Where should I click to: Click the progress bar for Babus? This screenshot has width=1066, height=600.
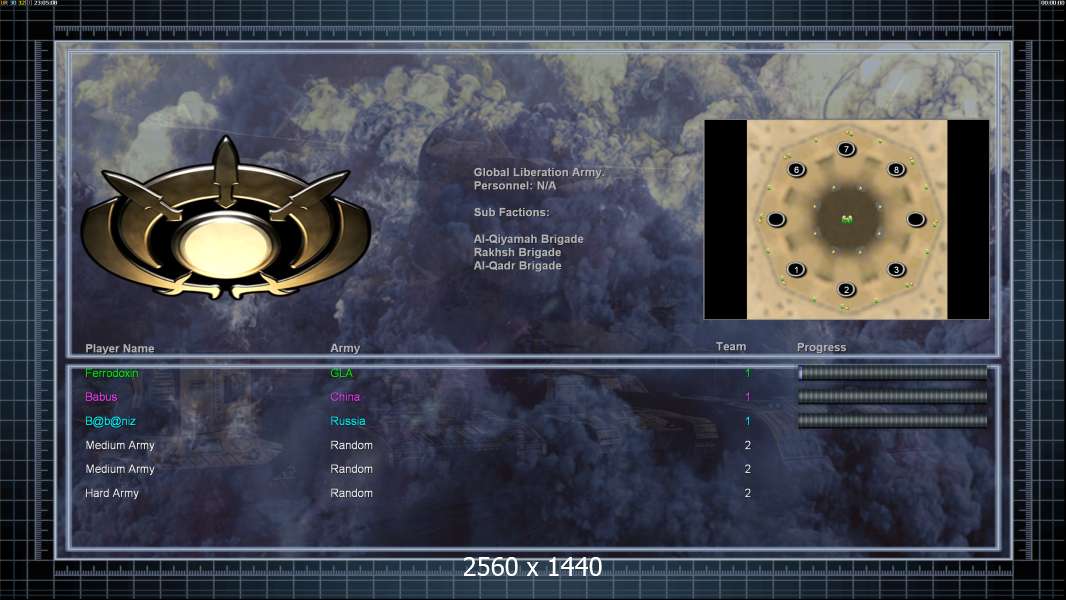coord(893,397)
